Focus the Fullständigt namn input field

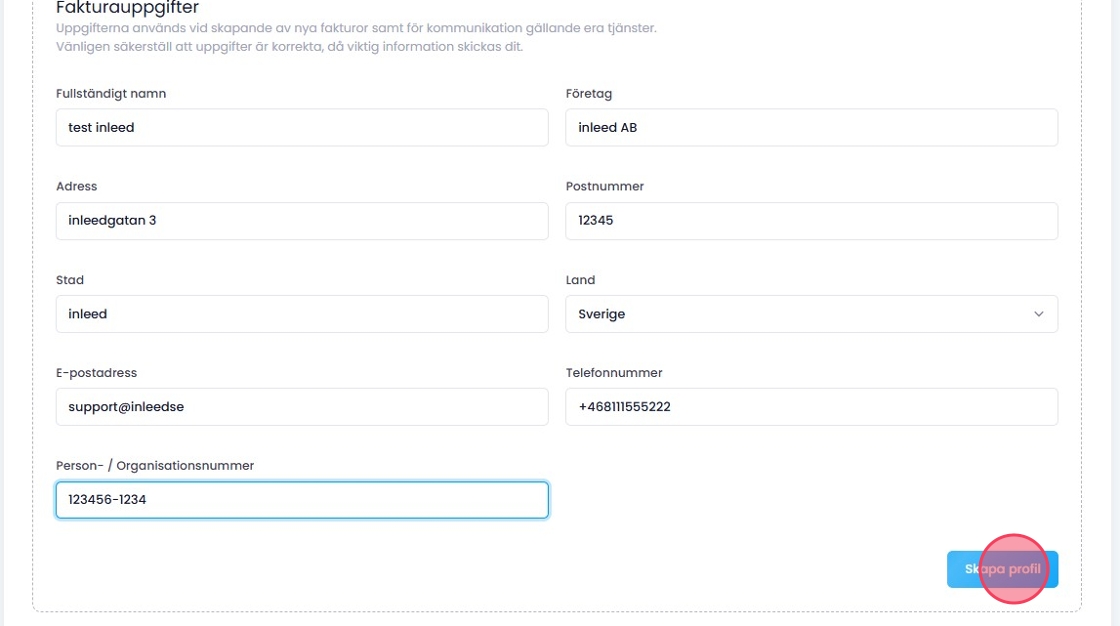(x=302, y=127)
